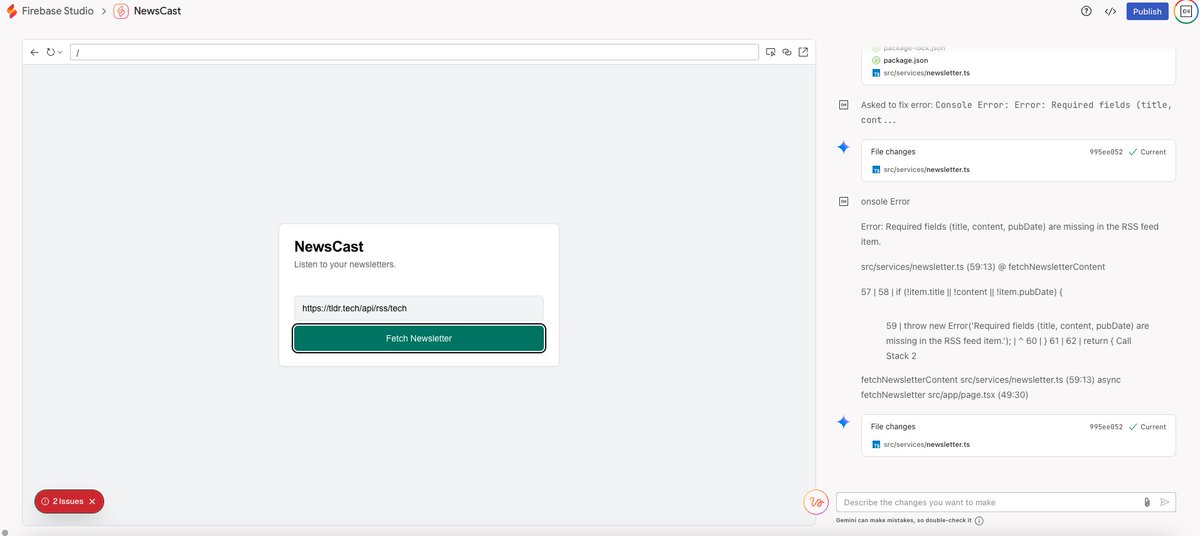Click the draw annotation squiggle button
Viewport: 1200px width, 536px height.
click(817, 502)
